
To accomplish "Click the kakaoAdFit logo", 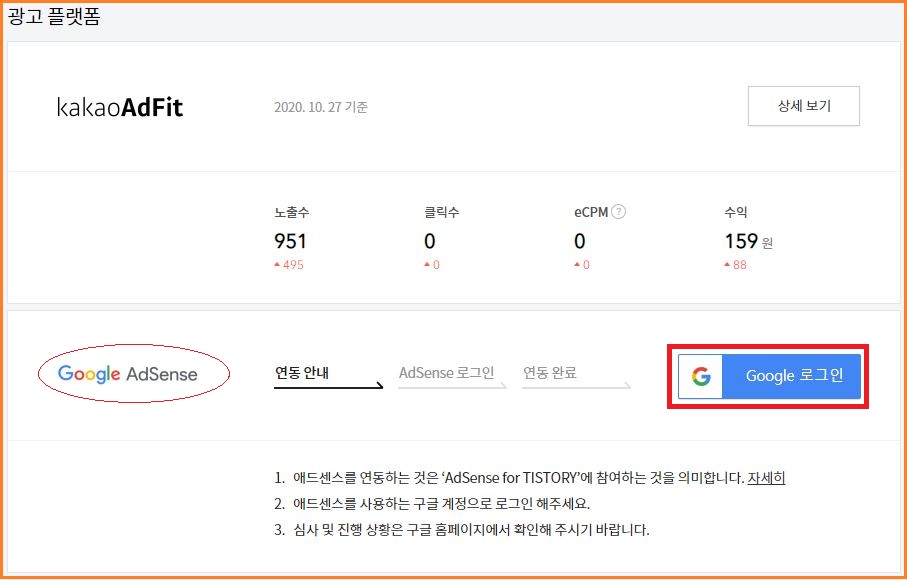I will coord(120,108).
